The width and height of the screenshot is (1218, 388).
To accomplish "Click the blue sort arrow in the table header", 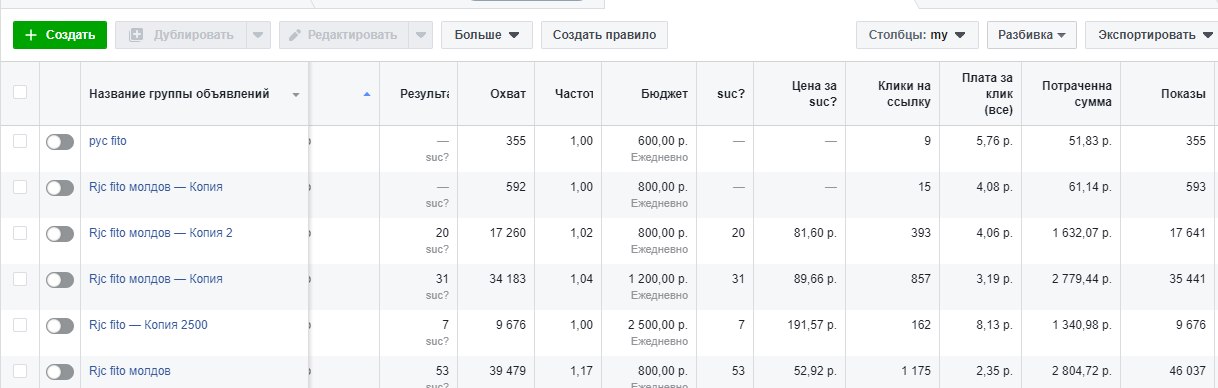I will coord(366,94).
